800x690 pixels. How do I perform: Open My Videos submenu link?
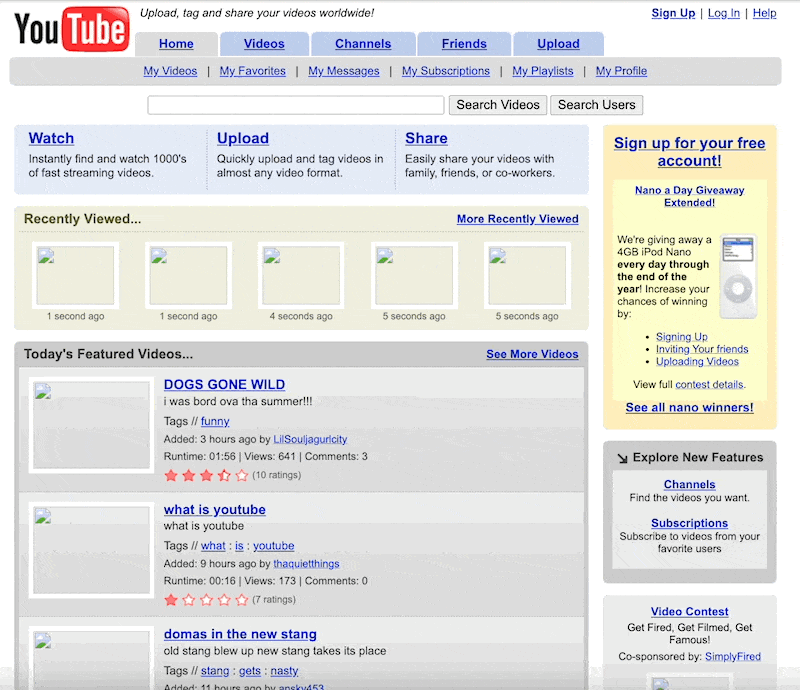[170, 71]
